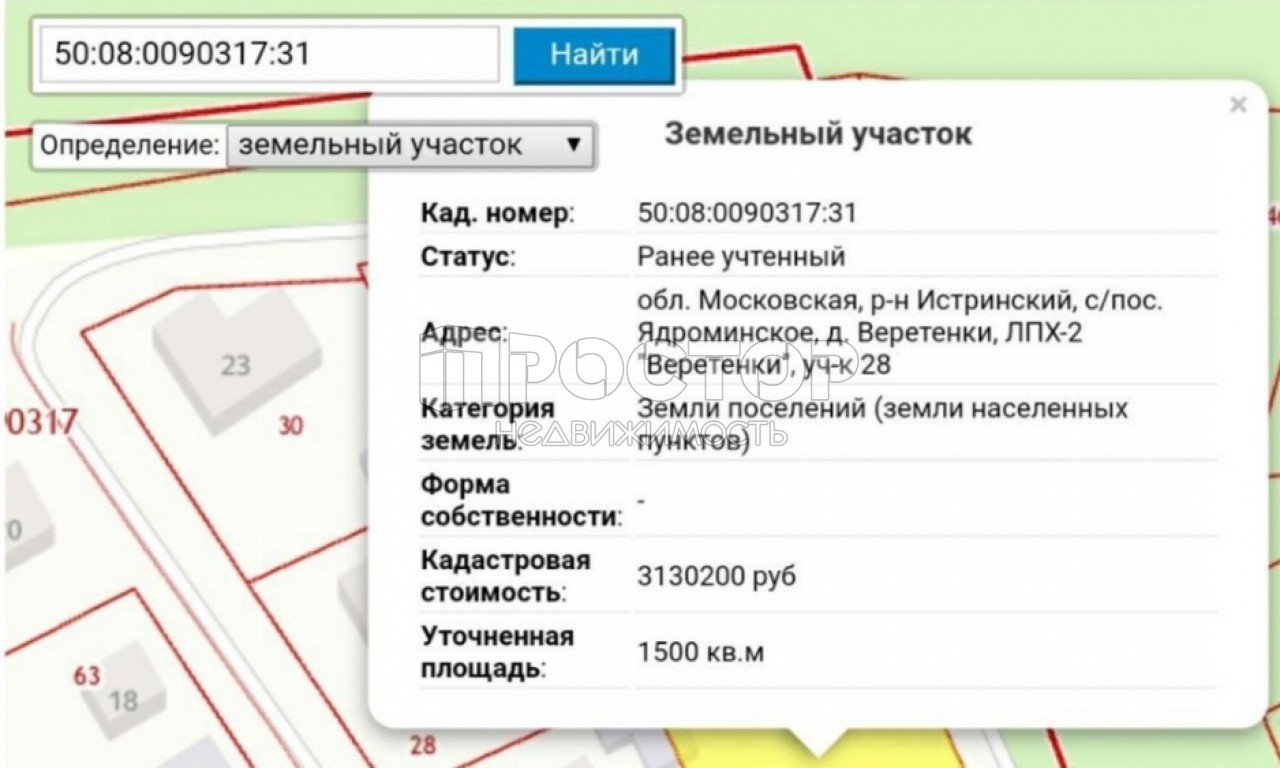Click the cadastral cost value 3130200 руб

coord(717,577)
